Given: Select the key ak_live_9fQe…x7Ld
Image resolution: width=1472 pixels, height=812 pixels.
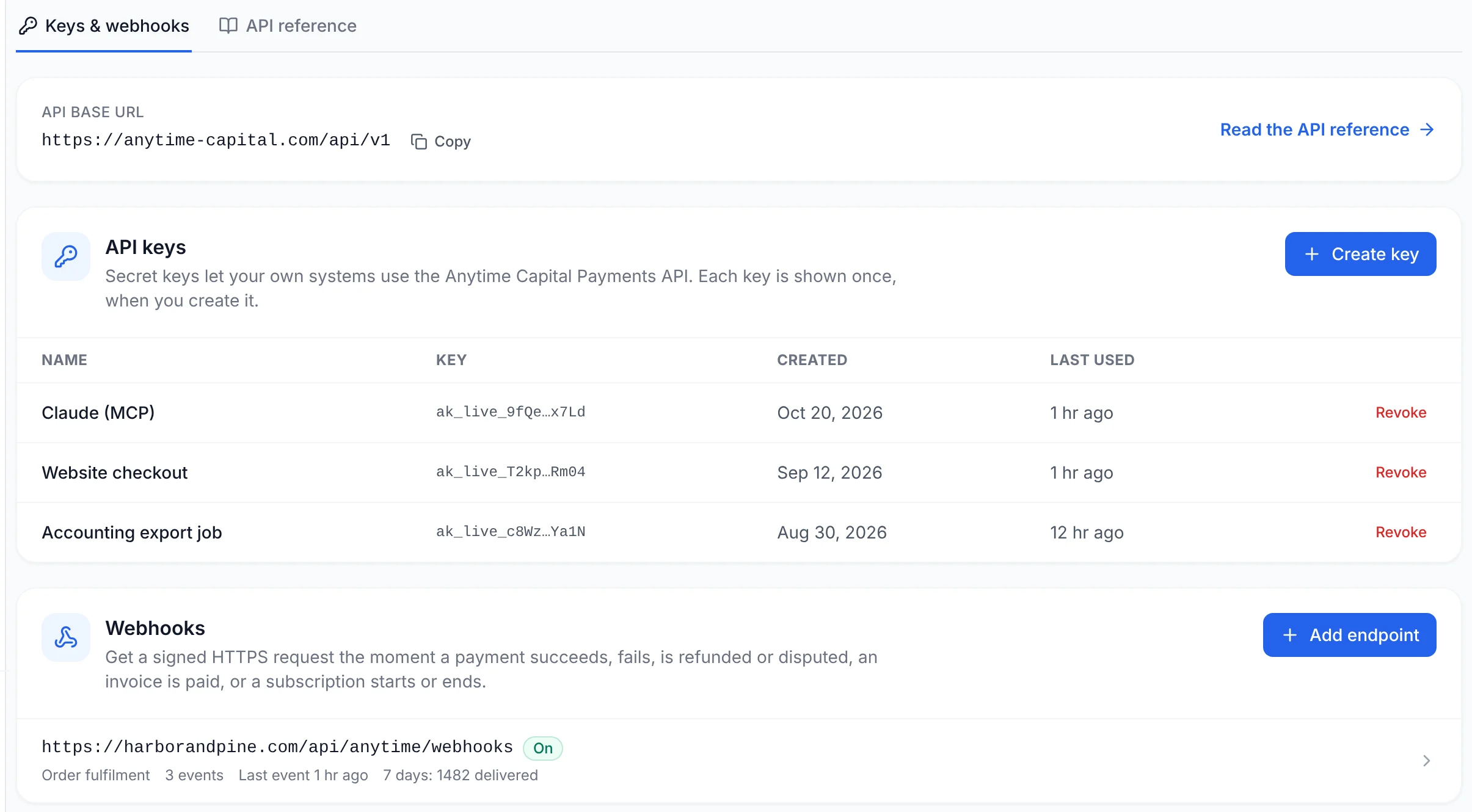Looking at the screenshot, I should (x=511, y=412).
